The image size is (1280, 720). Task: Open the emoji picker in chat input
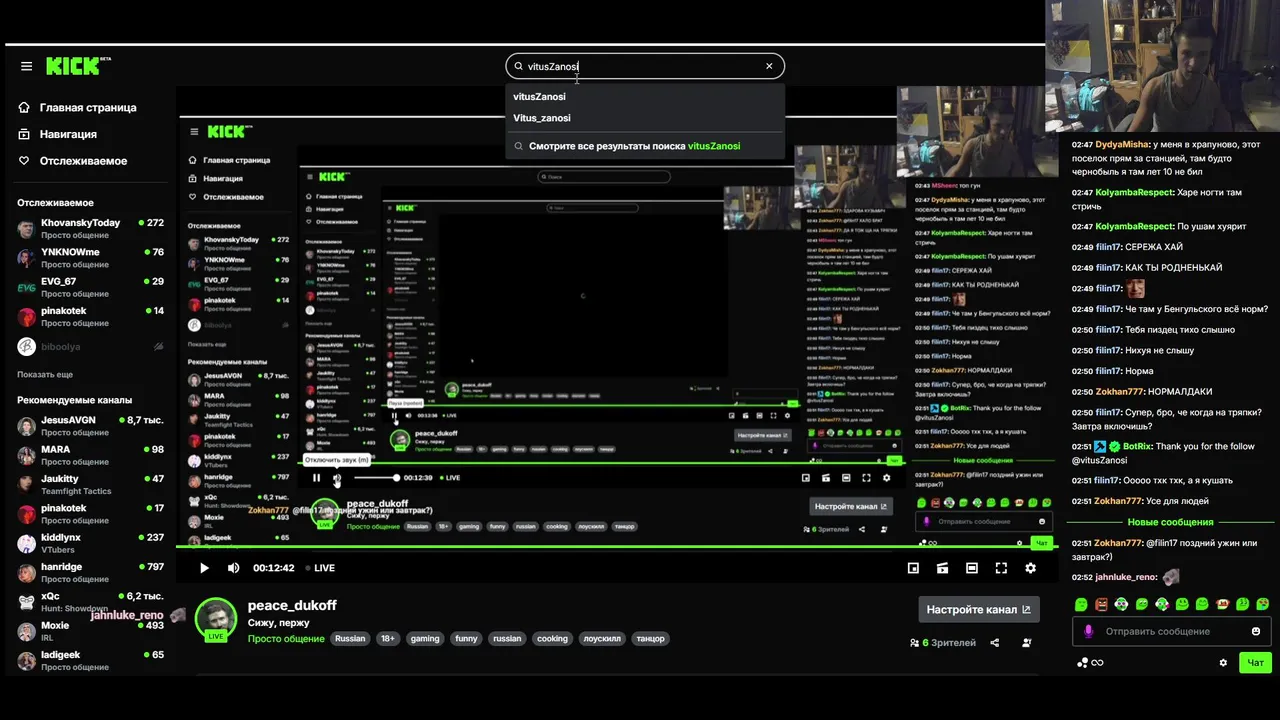point(1256,631)
